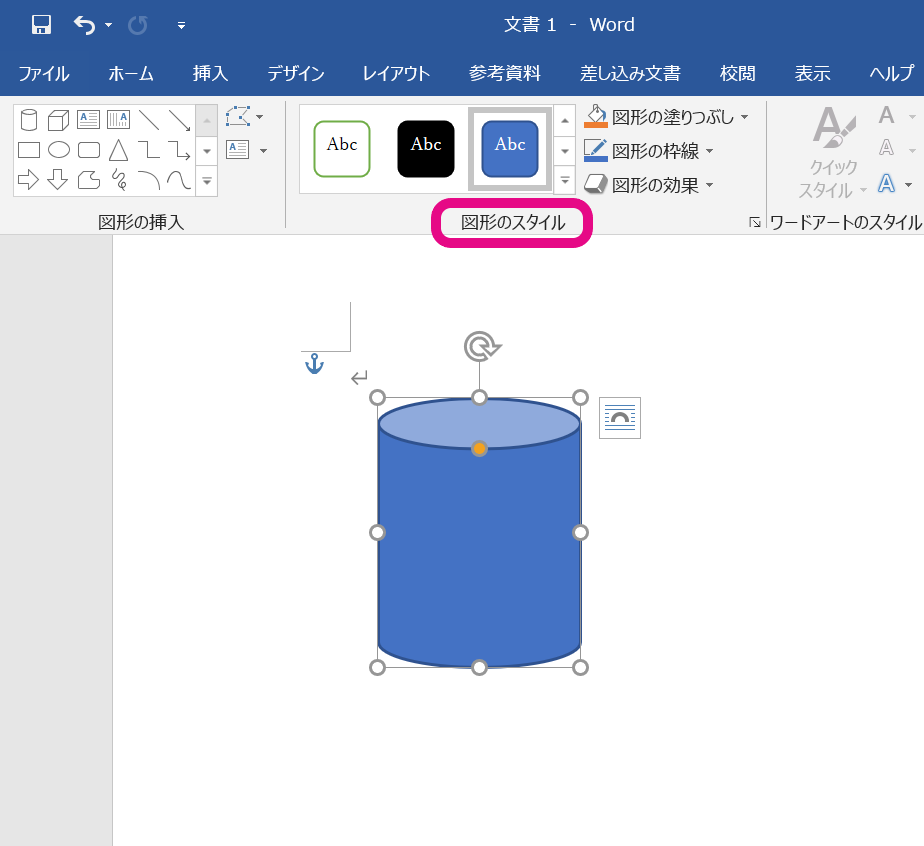Choose the right arrow shape
The height and width of the screenshot is (846, 924).
(29, 180)
